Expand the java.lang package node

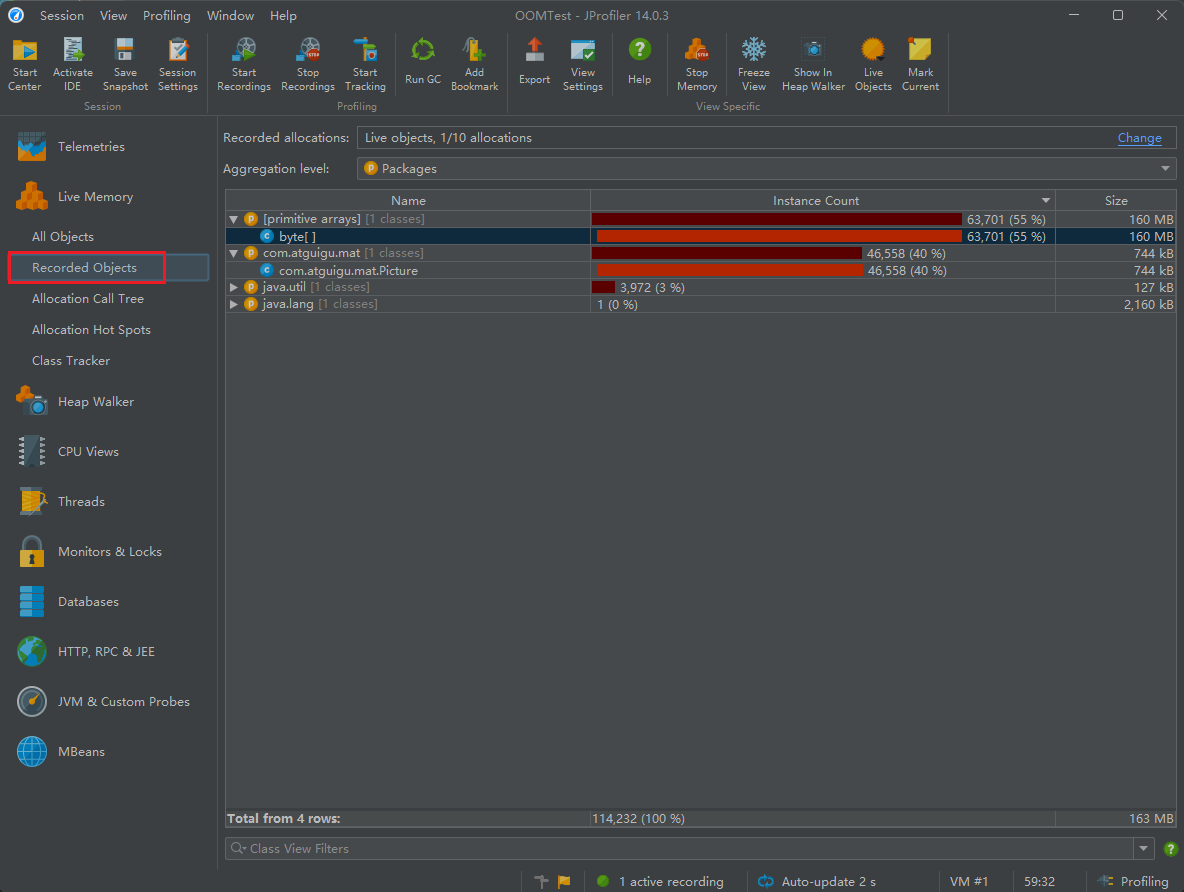tap(234, 304)
